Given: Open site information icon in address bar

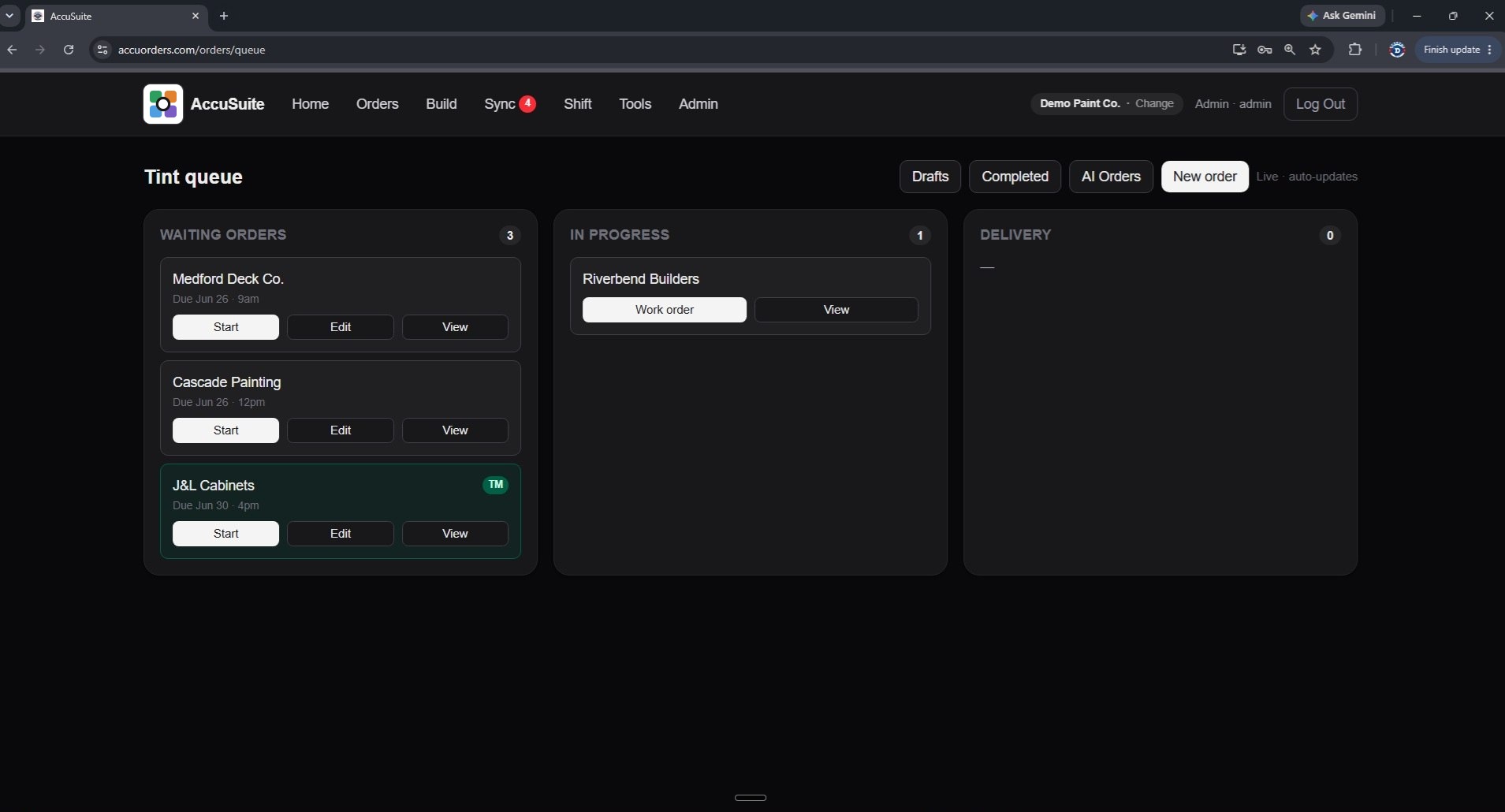Looking at the screenshot, I should 102,50.
